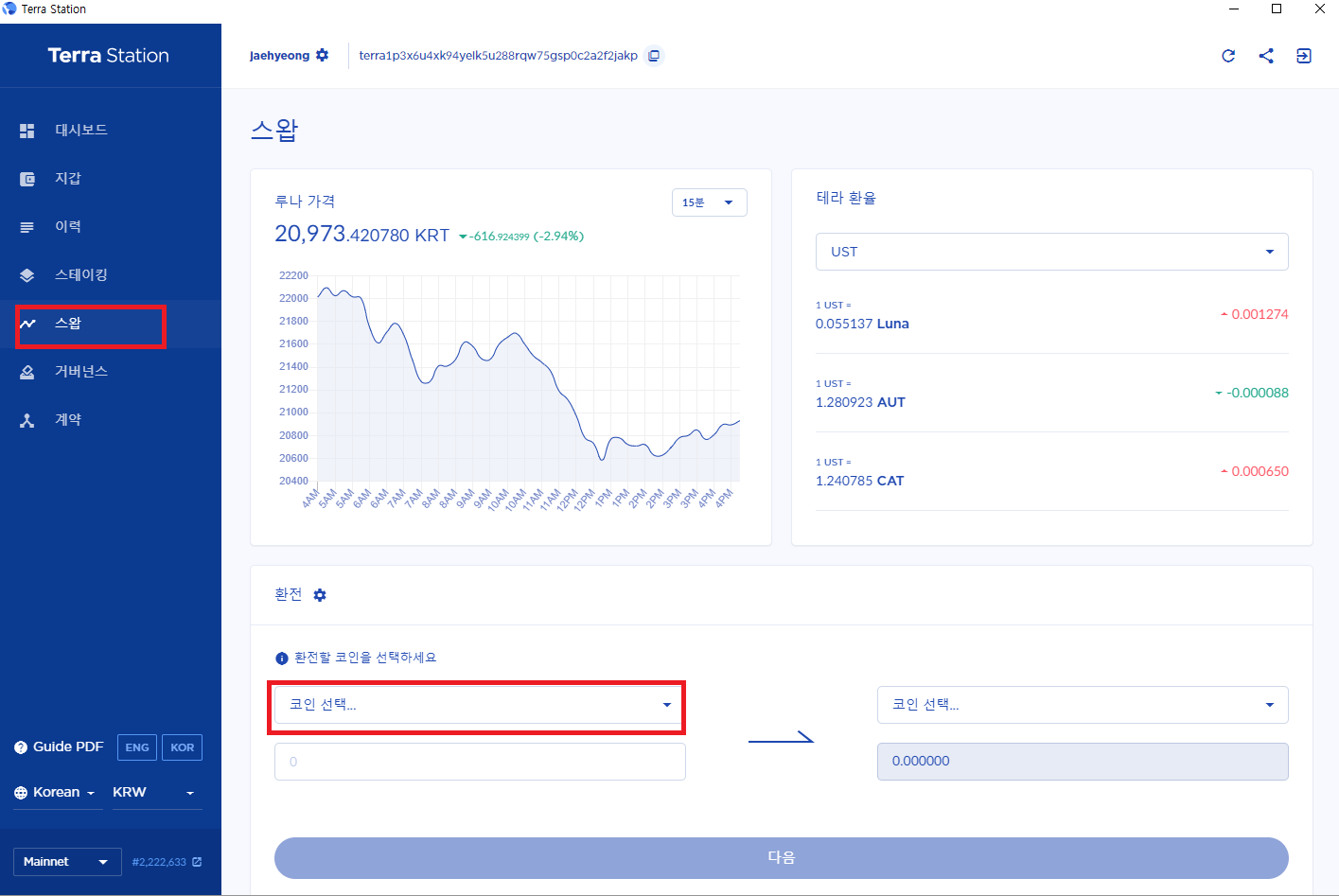Click the 20,973.420780 KRT price
This screenshot has width=1339, height=896.
361,234
